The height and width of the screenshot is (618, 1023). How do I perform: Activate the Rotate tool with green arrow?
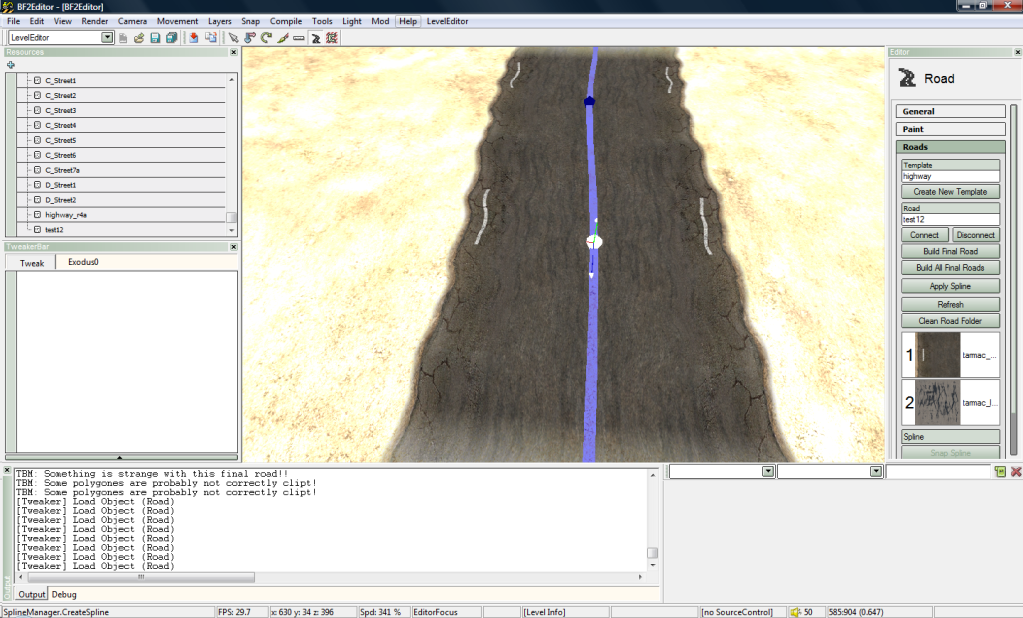coord(266,38)
